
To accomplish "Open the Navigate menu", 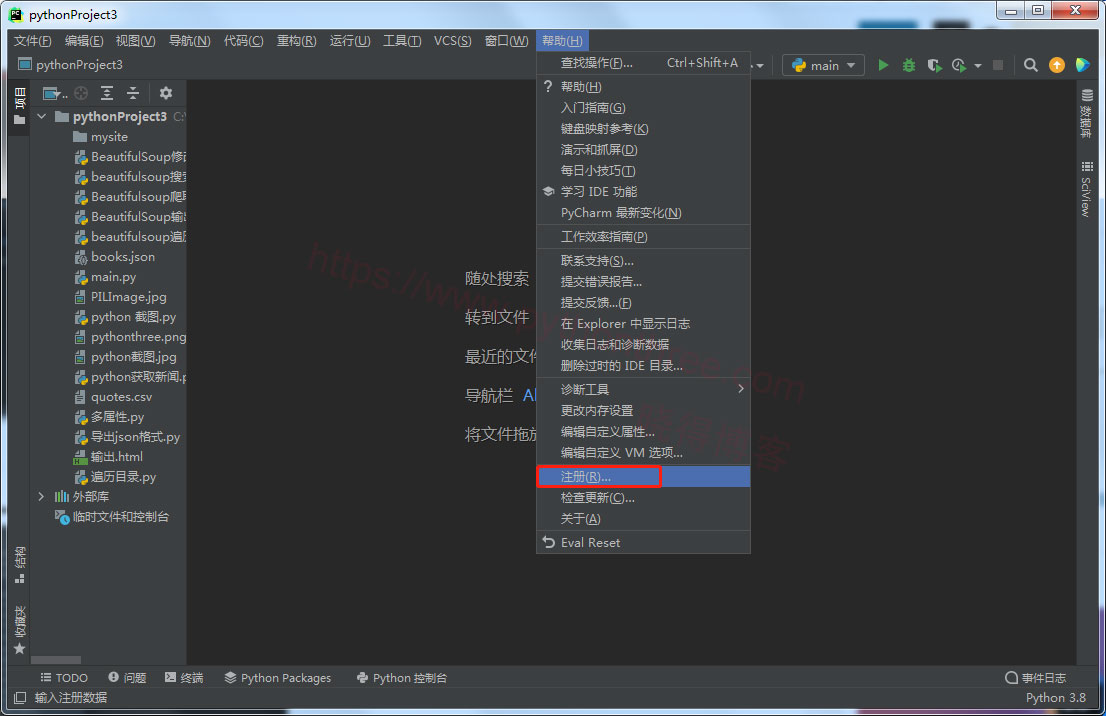I will point(189,41).
